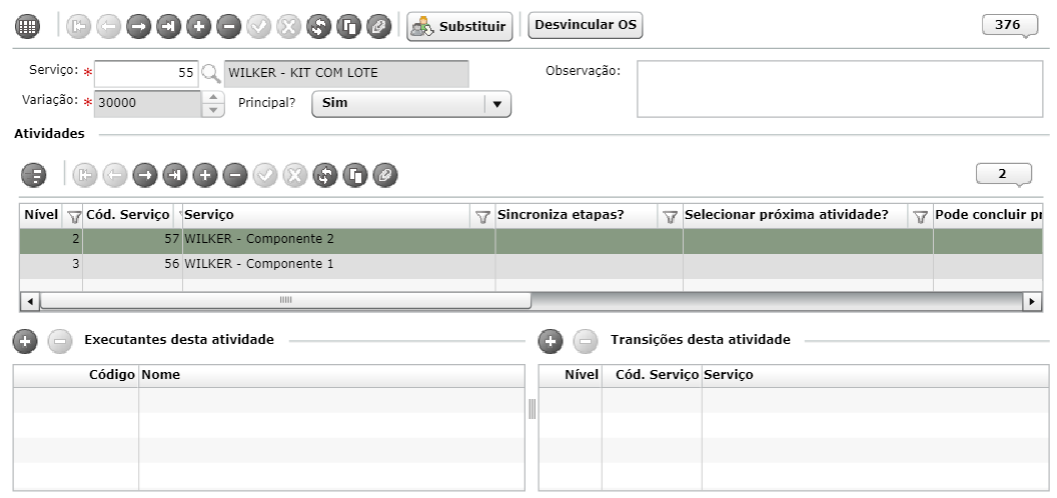The width and height of the screenshot is (1057, 498).
Task: Save activity checkmark in Atividades toolbar
Action: coord(265,176)
